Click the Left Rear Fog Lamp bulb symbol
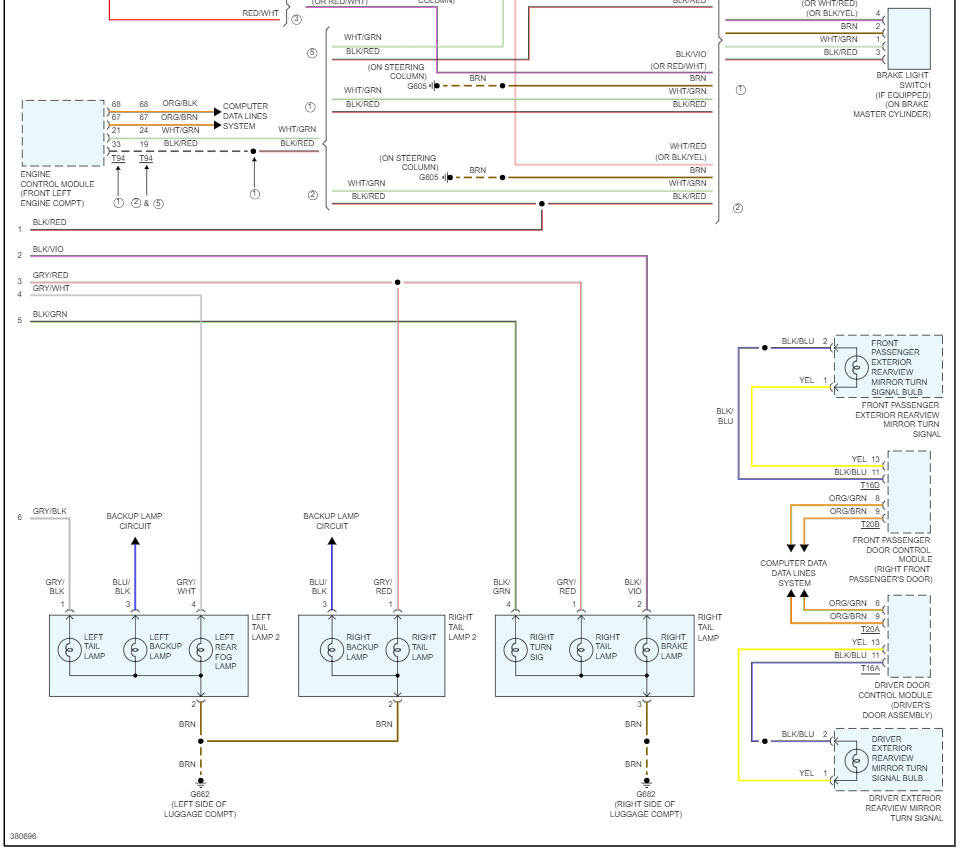 pos(200,649)
